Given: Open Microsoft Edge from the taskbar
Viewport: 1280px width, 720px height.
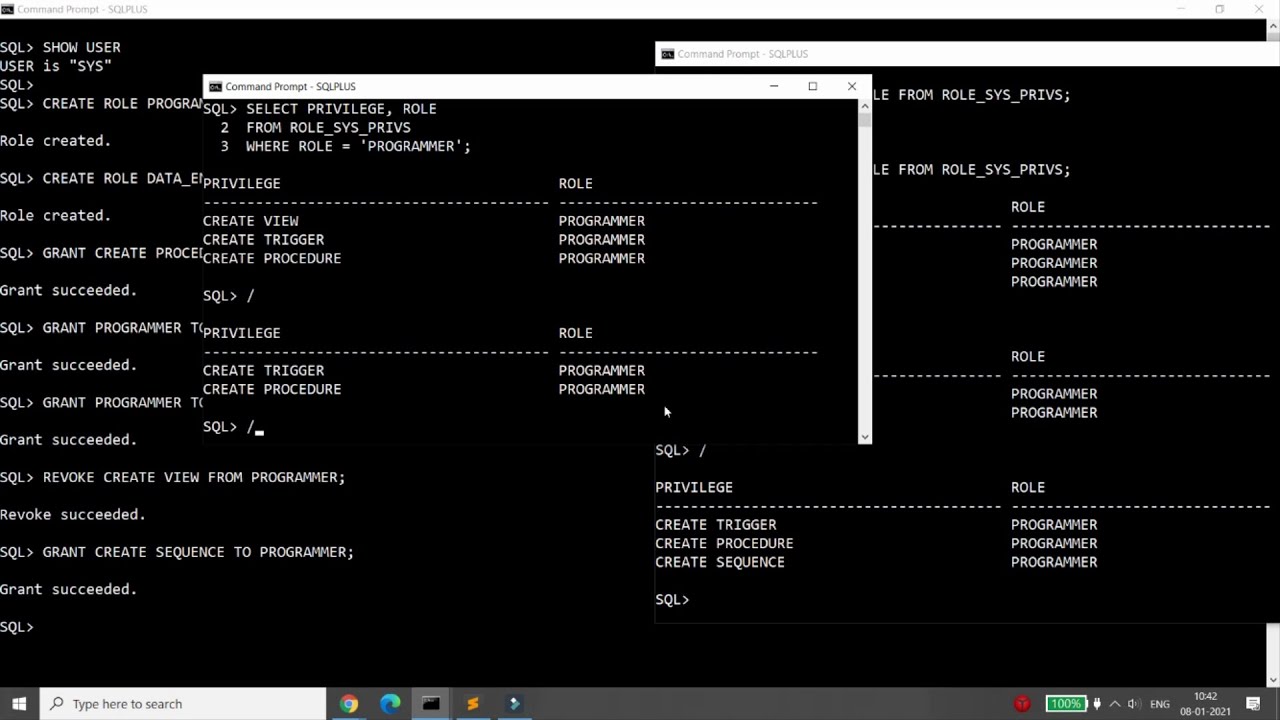Looking at the screenshot, I should tap(390, 704).
